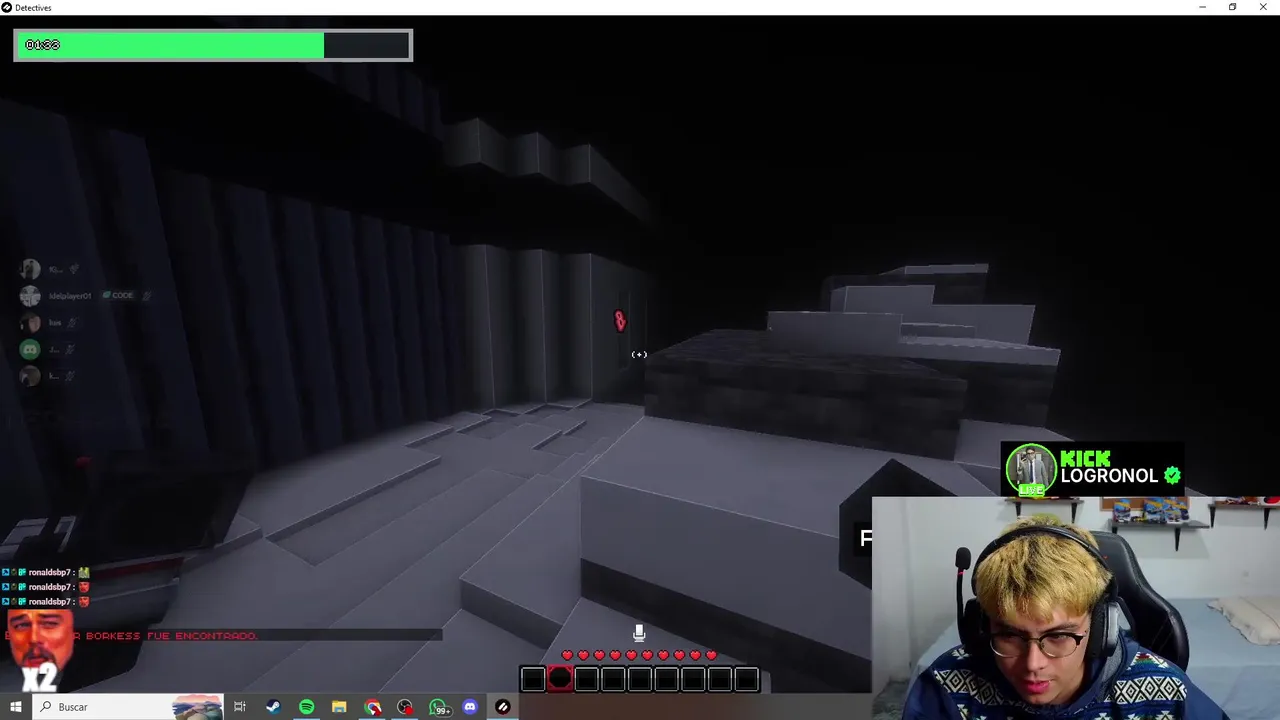Viewport: 1280px width, 720px height.
Task: Open the Windows Start menu
Action: click(16, 707)
